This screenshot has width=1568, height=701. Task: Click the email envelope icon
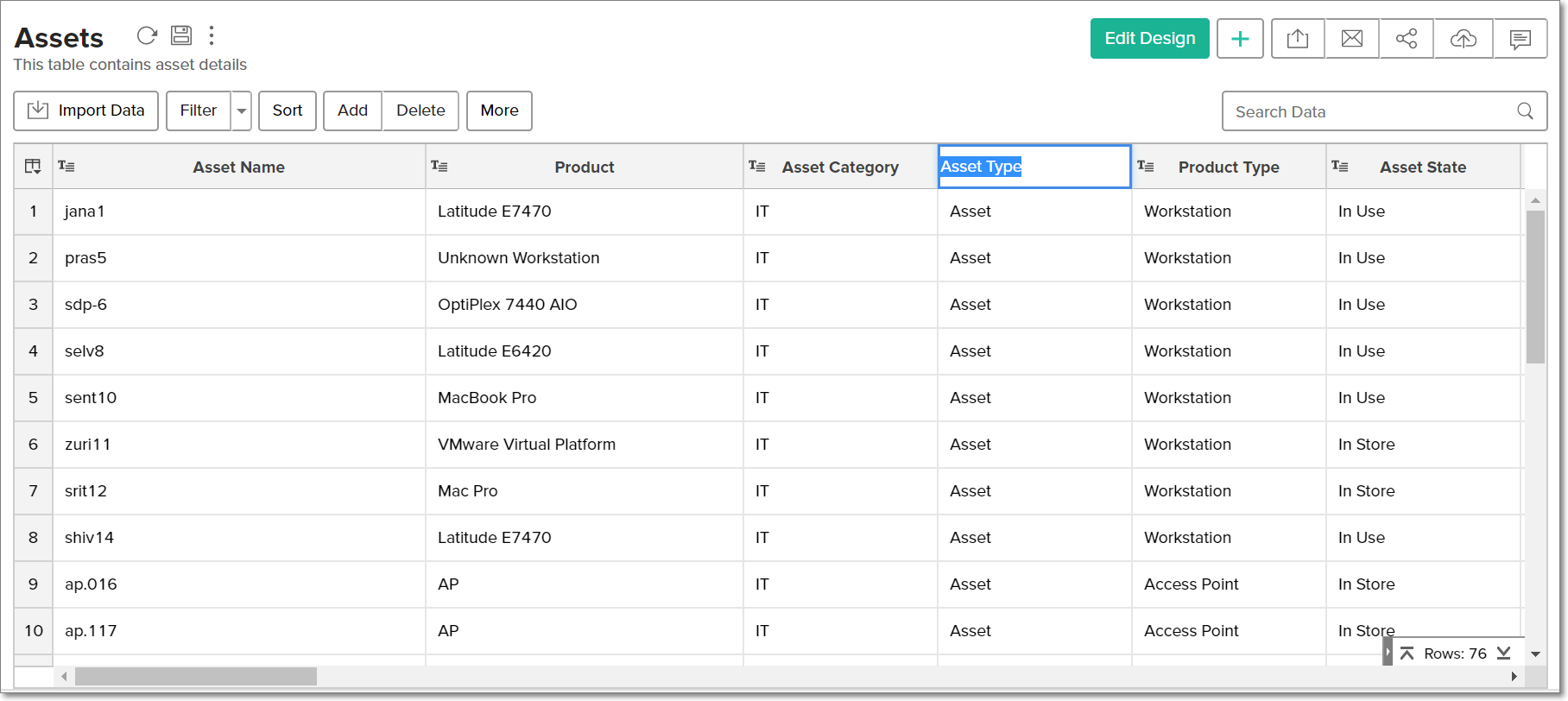pyautogui.click(x=1352, y=39)
